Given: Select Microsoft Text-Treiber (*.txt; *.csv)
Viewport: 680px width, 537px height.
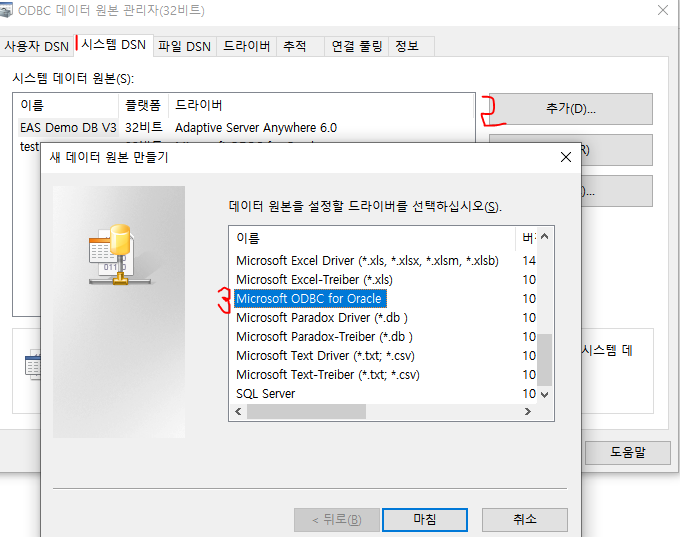Looking at the screenshot, I should coord(328,375).
